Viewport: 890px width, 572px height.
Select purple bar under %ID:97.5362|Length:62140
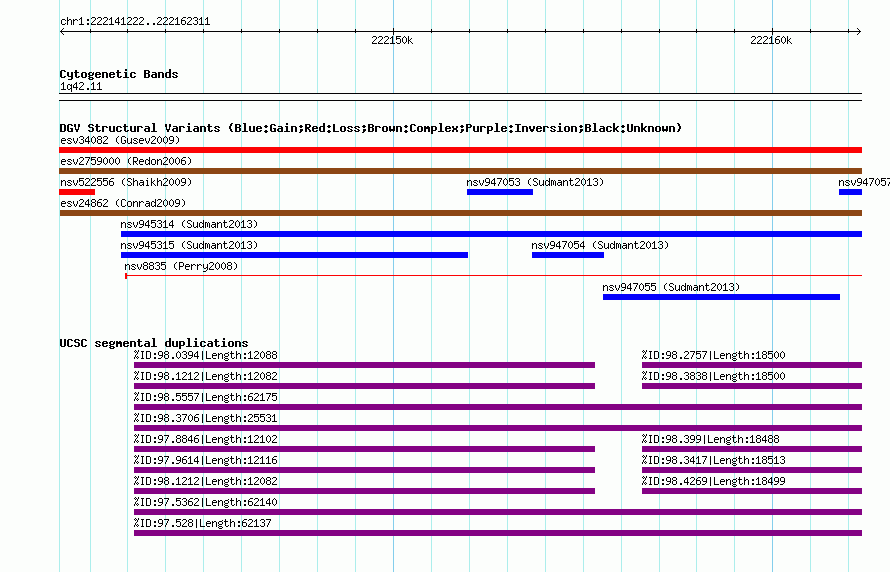click(x=498, y=512)
